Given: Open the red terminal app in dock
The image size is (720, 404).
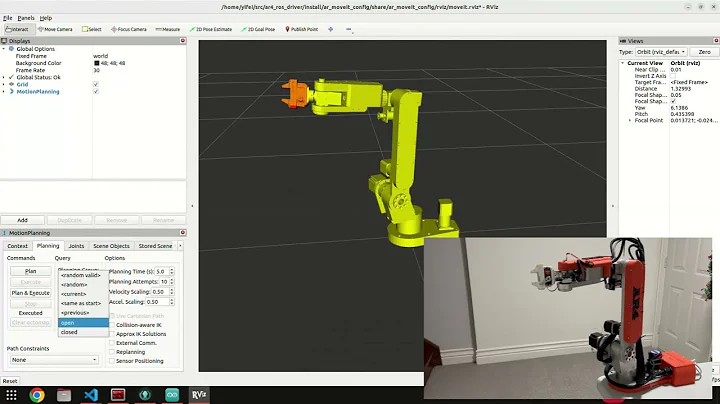Looking at the screenshot, I should coord(118,395).
